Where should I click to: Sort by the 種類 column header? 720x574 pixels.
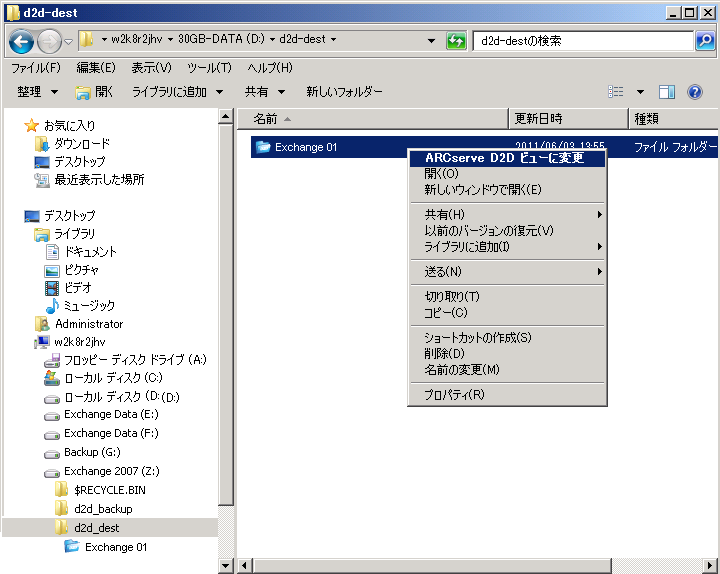pyautogui.click(x=673, y=119)
